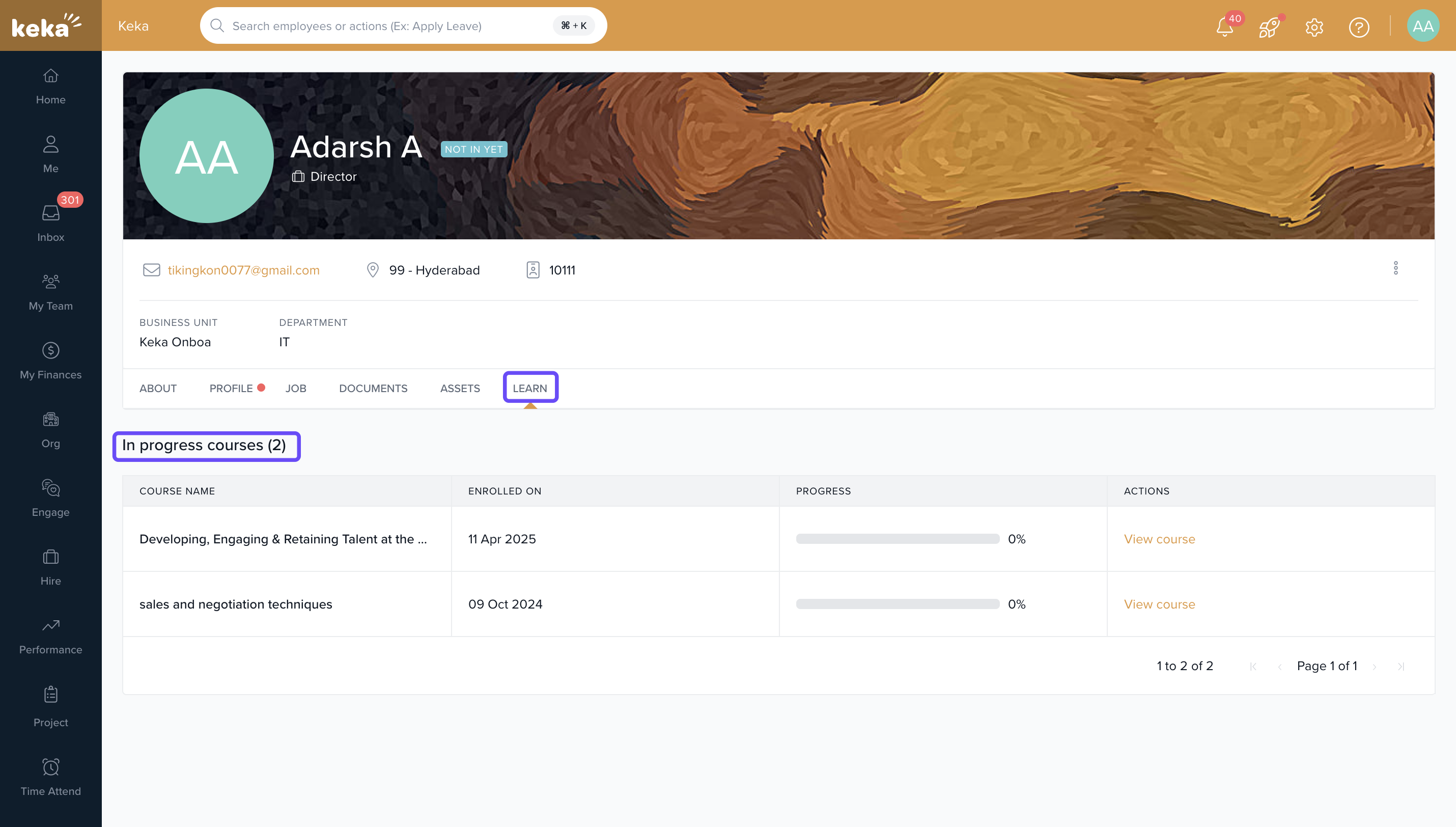View course for sales and negotiation techniques

point(1159,604)
